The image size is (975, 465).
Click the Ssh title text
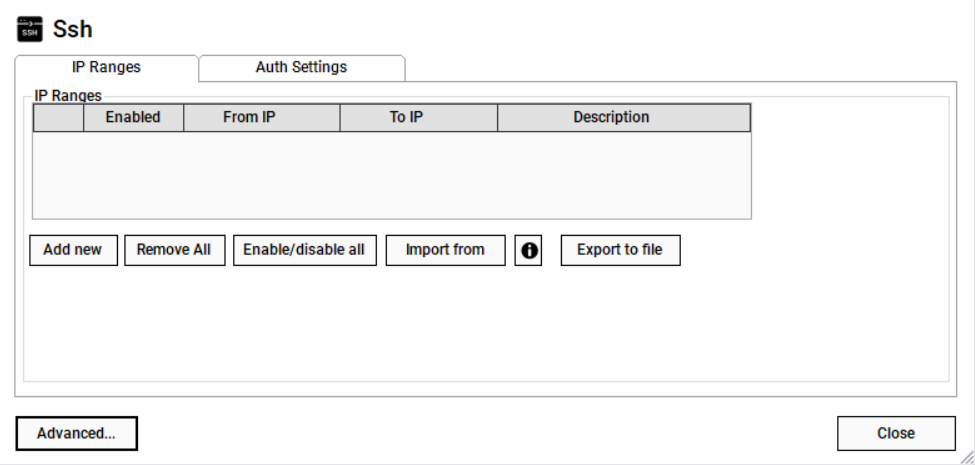tap(72, 29)
